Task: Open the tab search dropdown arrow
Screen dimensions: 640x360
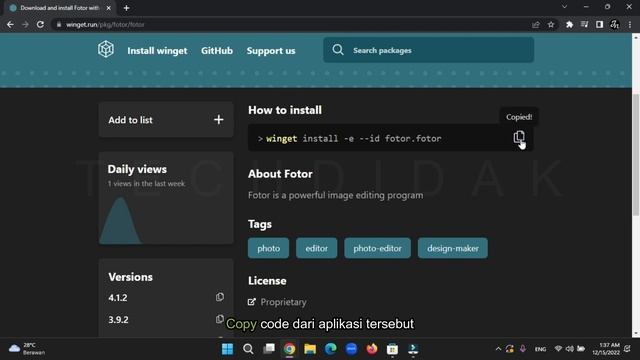Action: pyautogui.click(x=564, y=7)
